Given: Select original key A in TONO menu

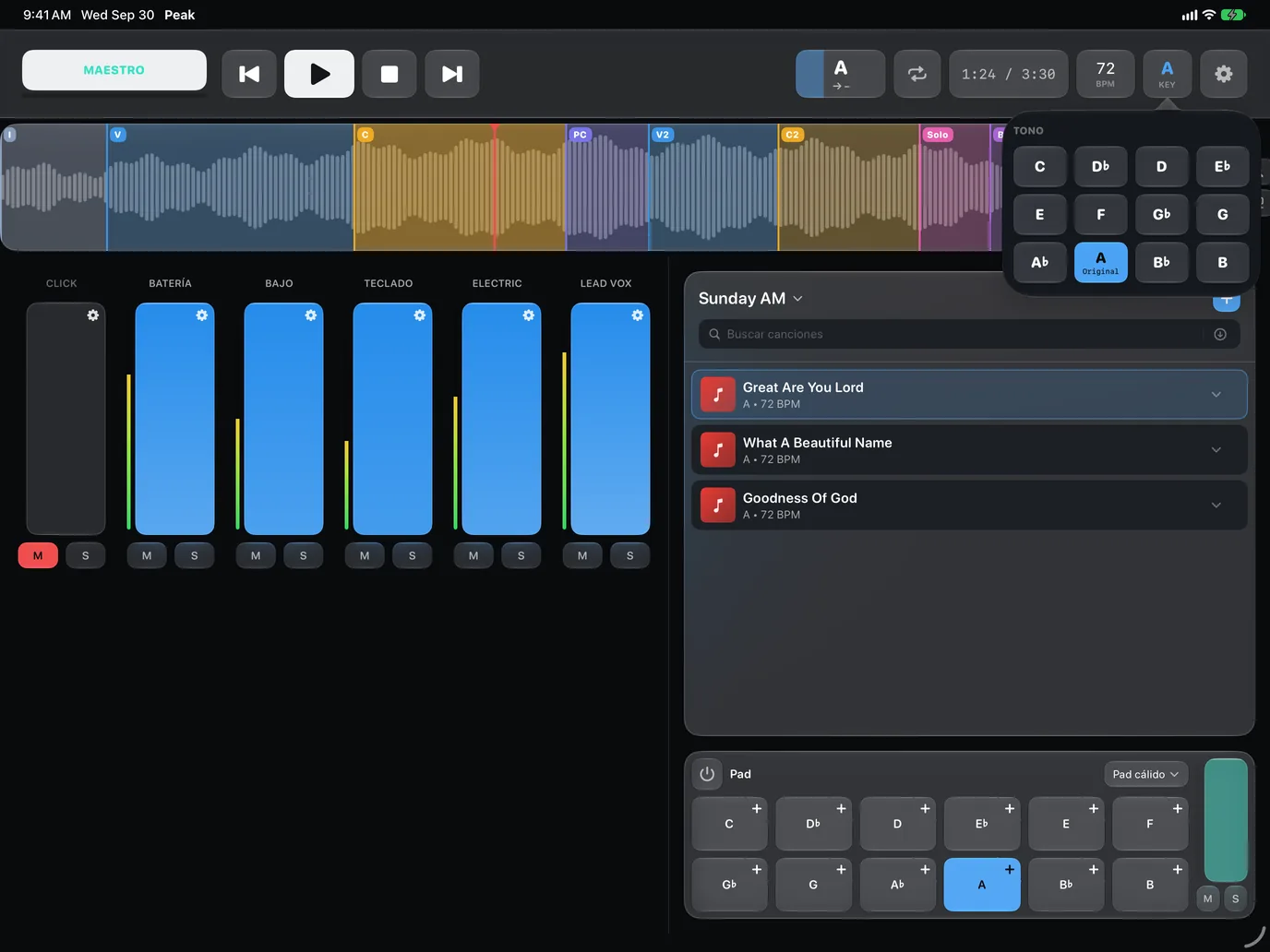Looking at the screenshot, I should point(1101,263).
